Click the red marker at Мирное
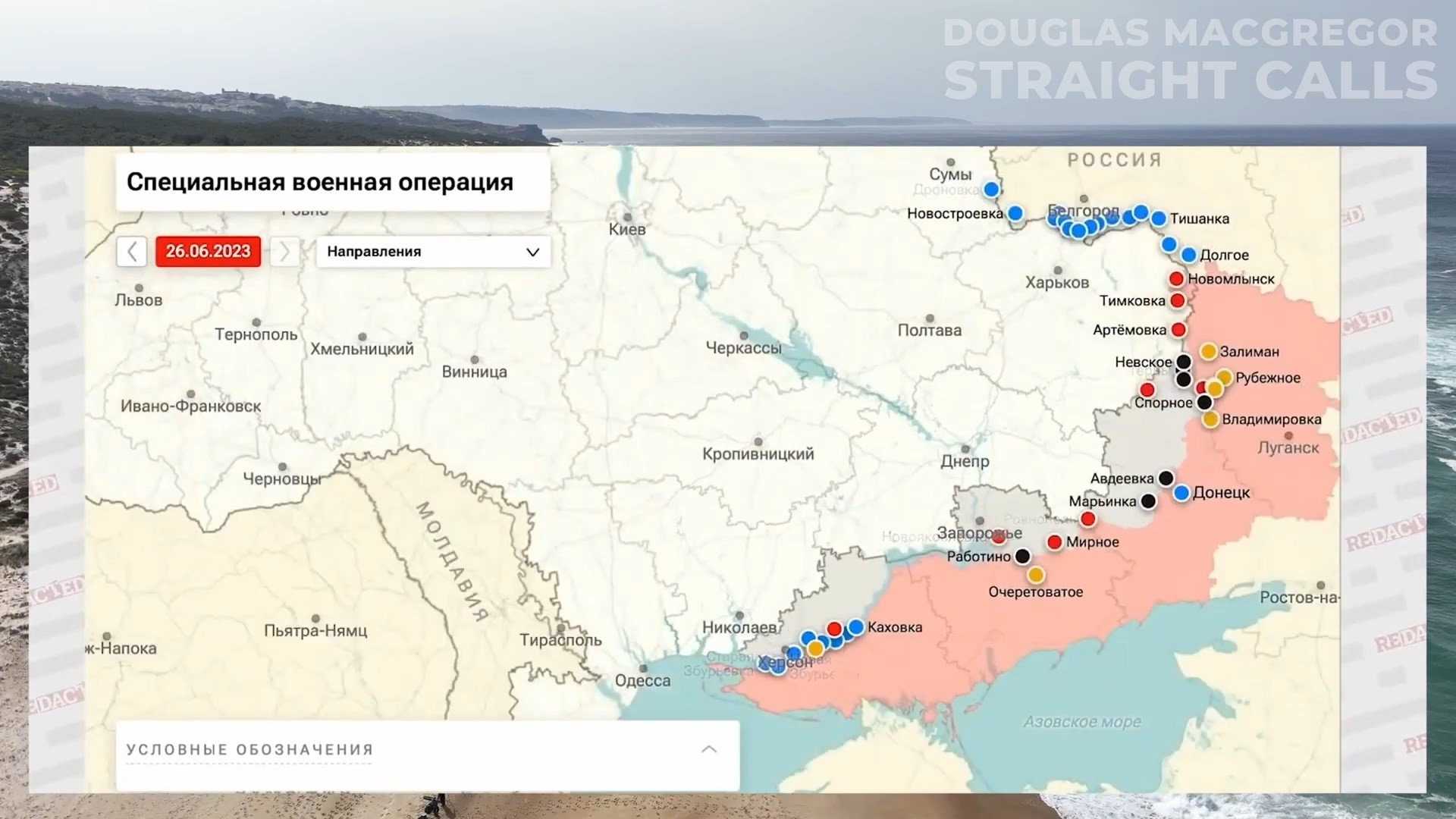1456x819 pixels. (1055, 542)
